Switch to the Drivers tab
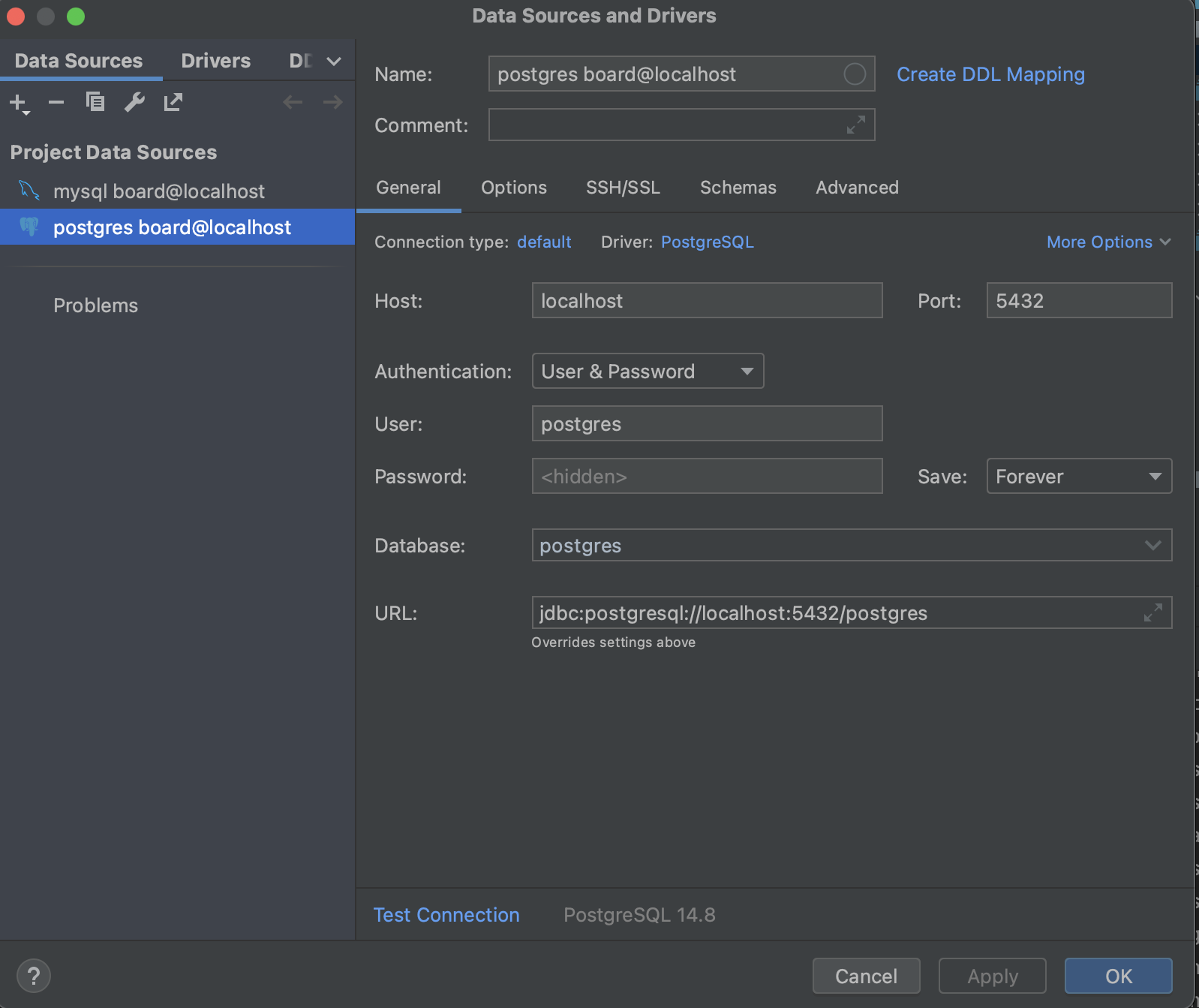1199x1008 pixels. tap(216, 61)
